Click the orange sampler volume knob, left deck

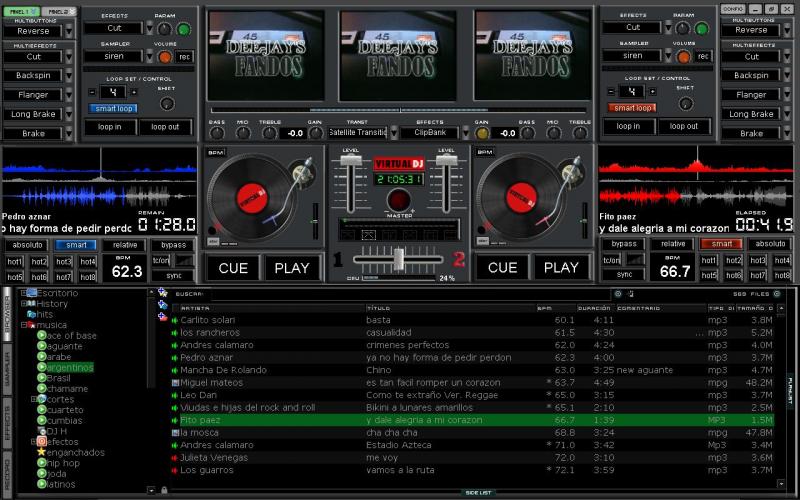click(x=165, y=57)
